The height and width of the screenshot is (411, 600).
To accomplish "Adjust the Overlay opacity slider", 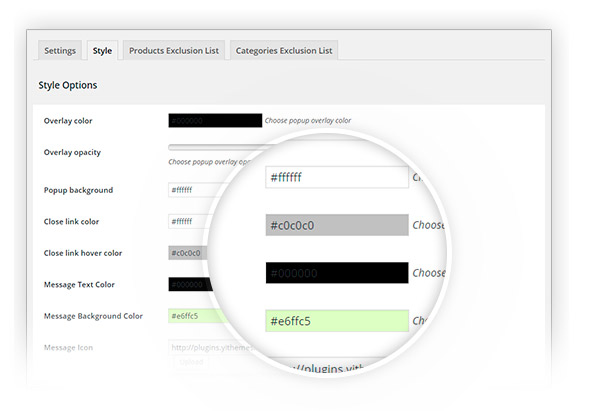I will [x=220, y=147].
